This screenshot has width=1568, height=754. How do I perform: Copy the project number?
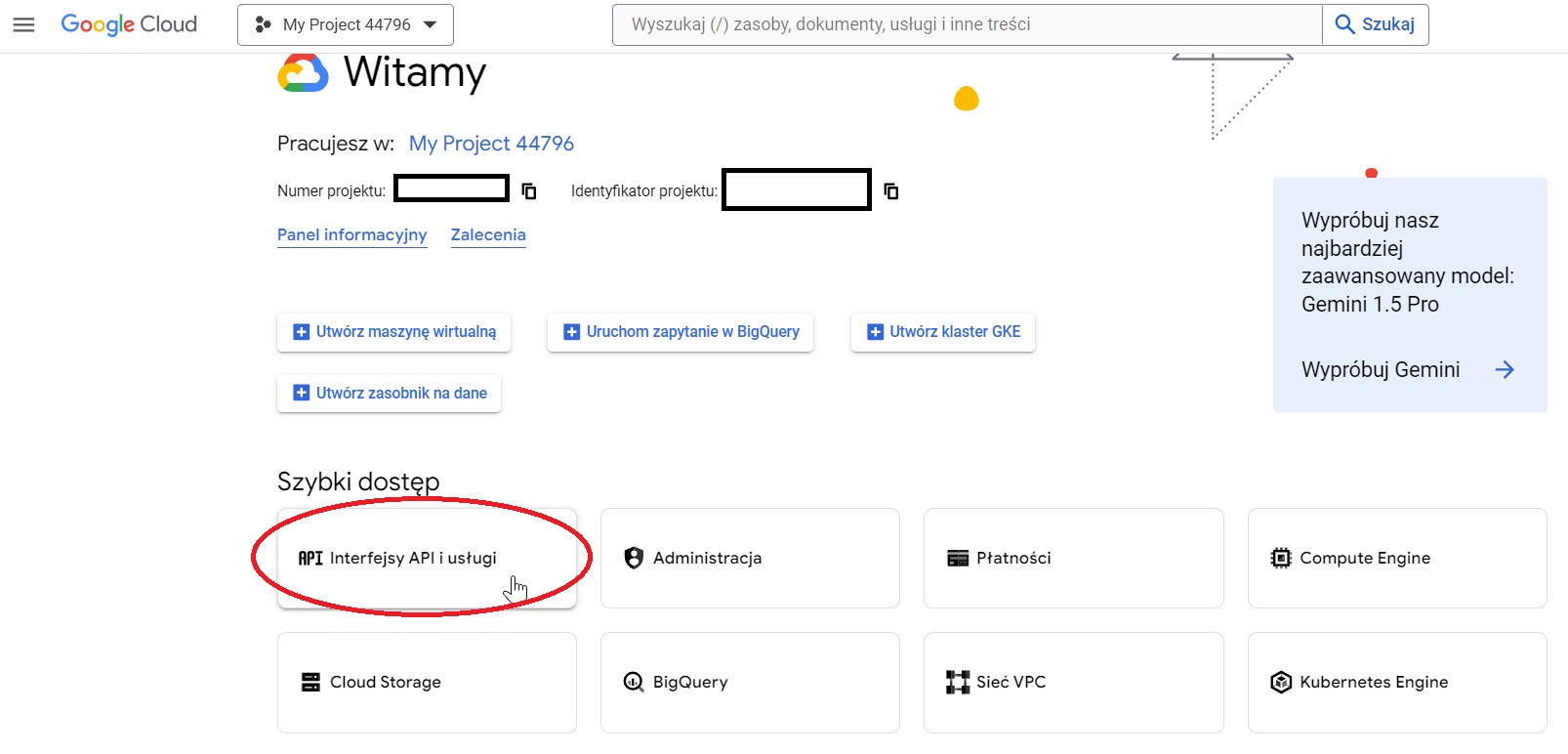529,190
